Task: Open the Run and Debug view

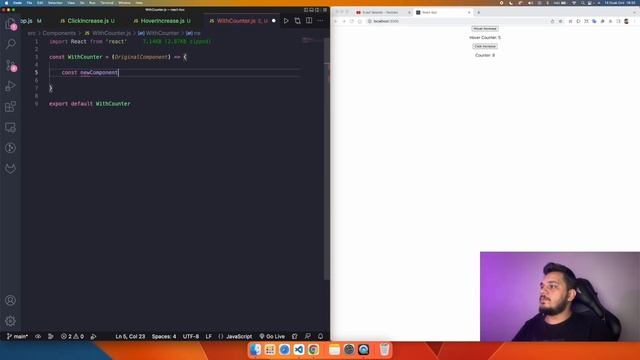Action: (x=11, y=86)
